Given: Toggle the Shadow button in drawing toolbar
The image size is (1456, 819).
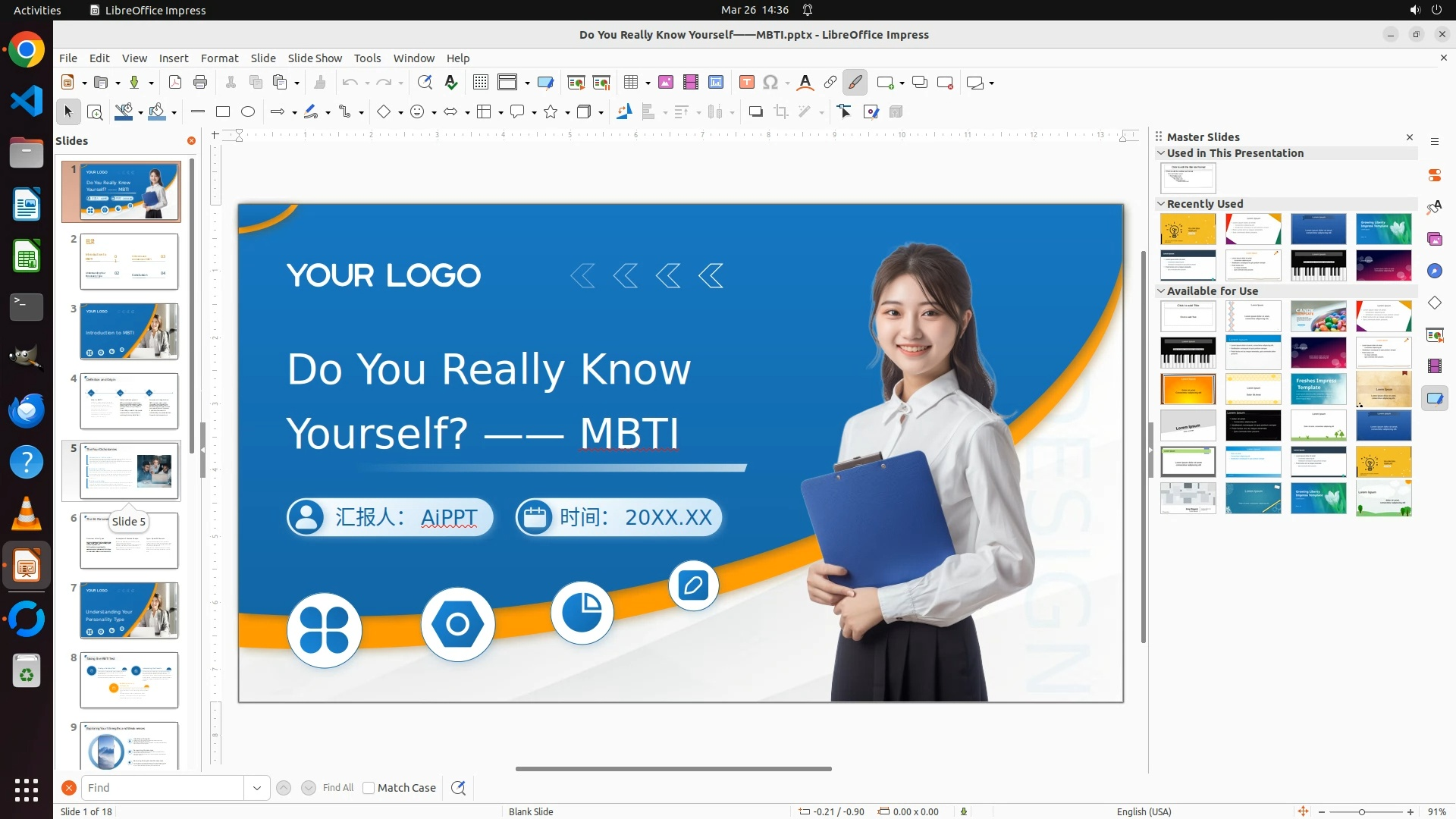Looking at the screenshot, I should click(755, 112).
